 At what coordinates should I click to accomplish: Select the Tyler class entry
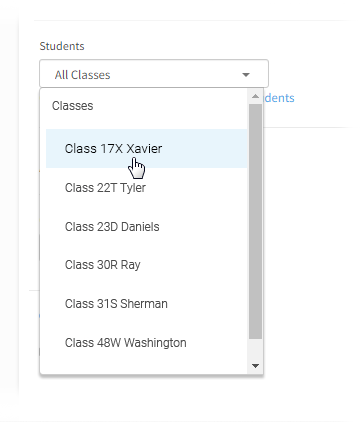(147, 187)
